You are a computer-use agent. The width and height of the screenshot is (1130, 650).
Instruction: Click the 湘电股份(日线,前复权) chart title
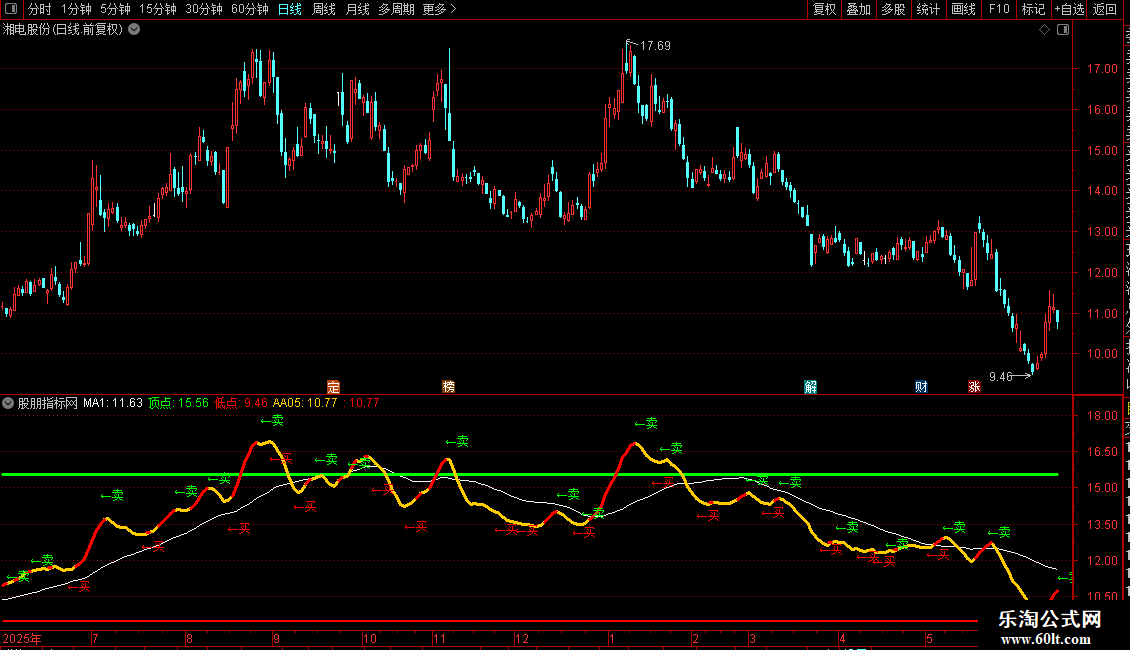pyautogui.click(x=63, y=30)
